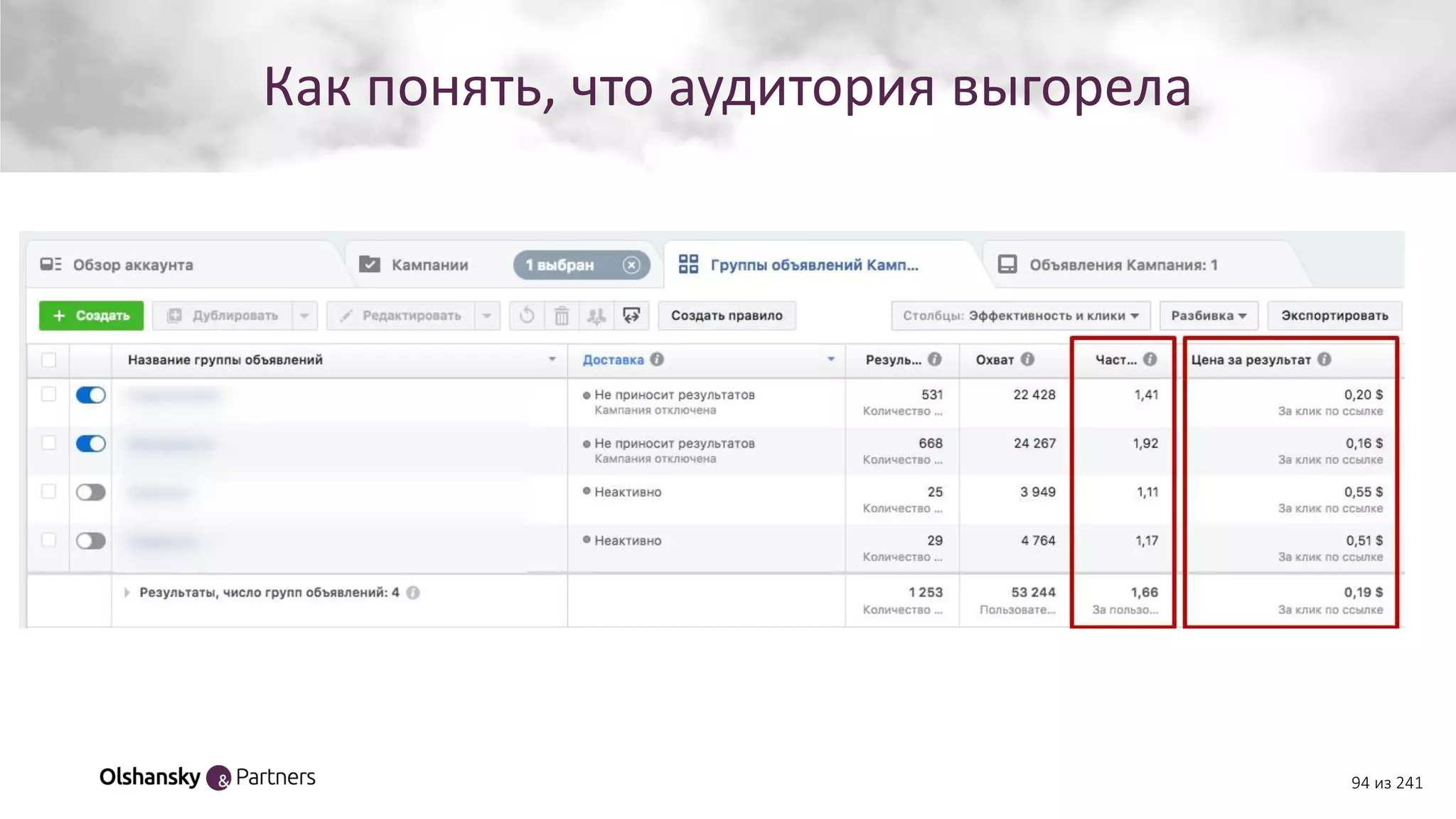Screen dimensions: 1456x819
Task: Click info icon next to Част... column
Action: click(1150, 359)
